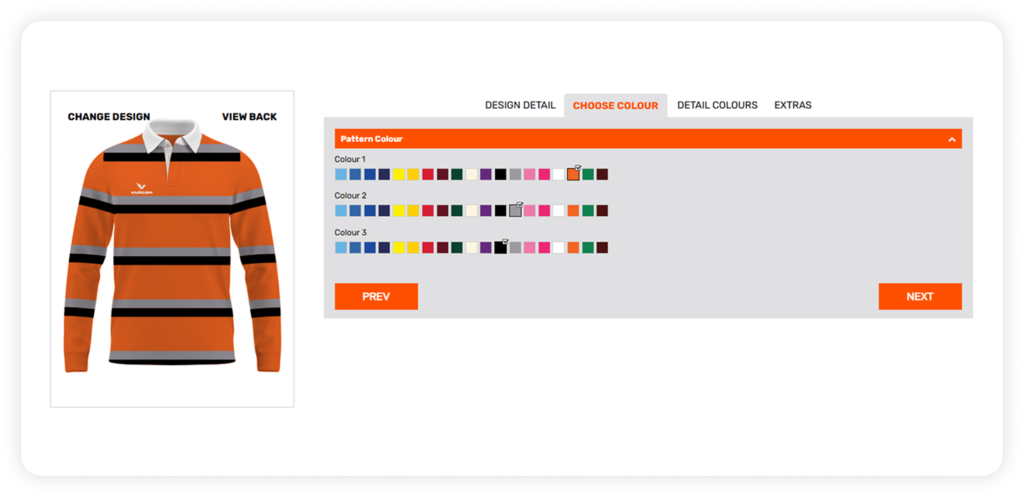Choose white swatch in Colour 2 row
Viewport: 1024px width, 497px height.
click(x=558, y=211)
